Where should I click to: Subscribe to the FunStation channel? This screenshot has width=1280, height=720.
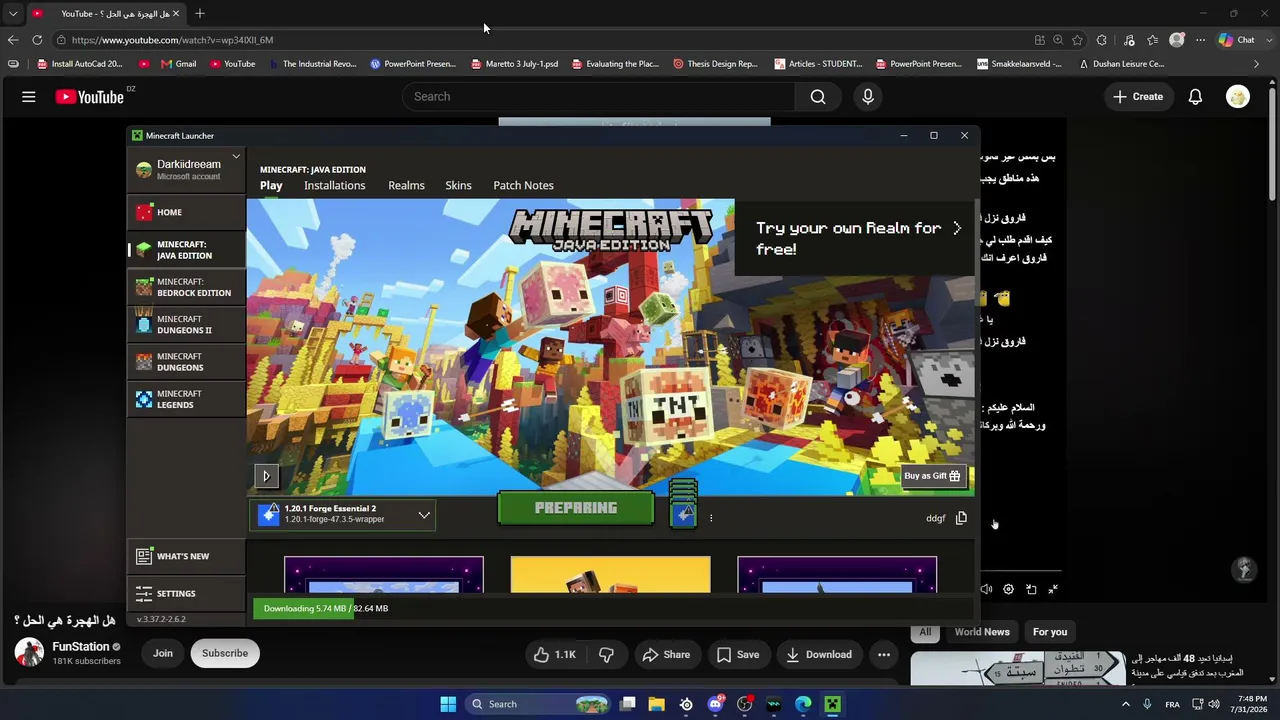[225, 654]
